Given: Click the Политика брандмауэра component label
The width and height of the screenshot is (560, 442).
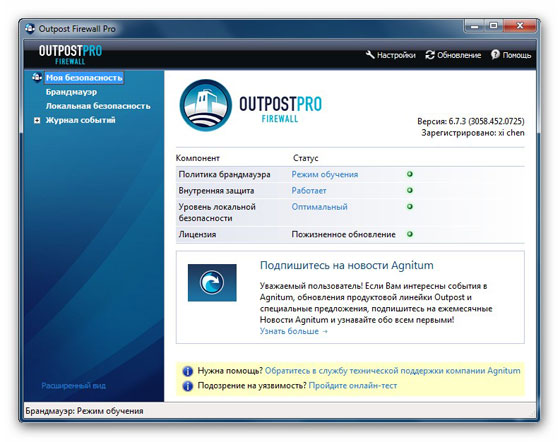Looking at the screenshot, I should click(x=224, y=175).
